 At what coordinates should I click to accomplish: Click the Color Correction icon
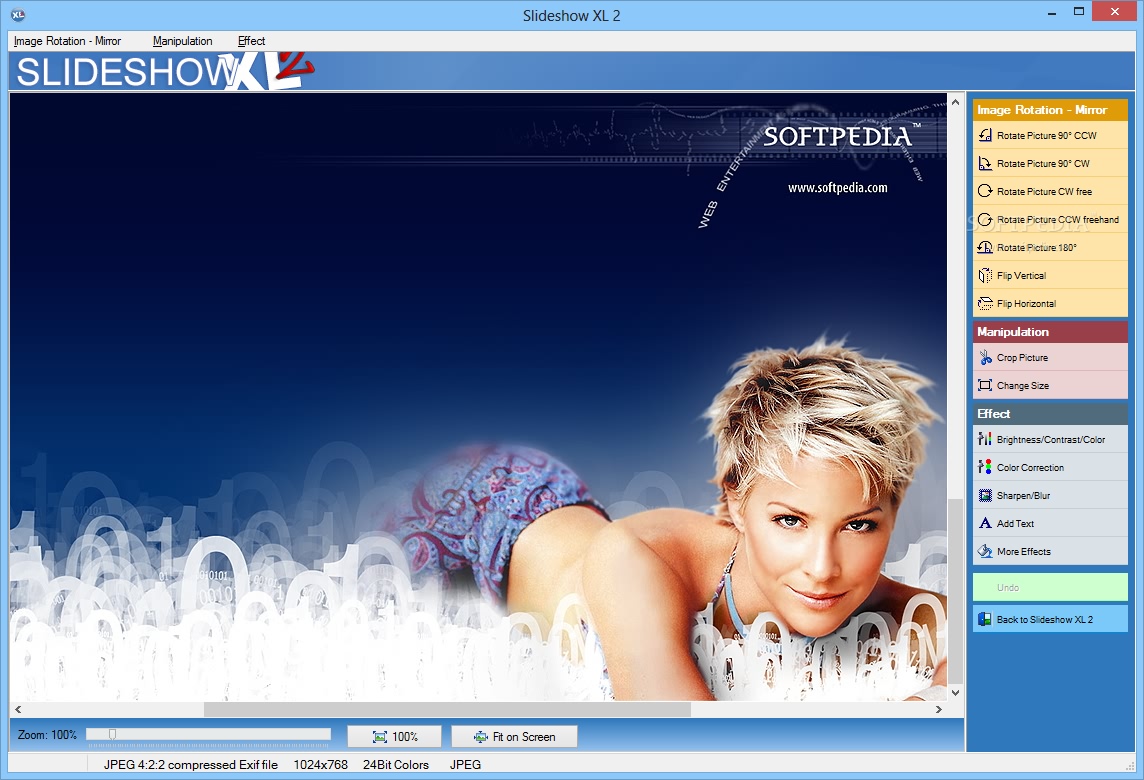985,467
